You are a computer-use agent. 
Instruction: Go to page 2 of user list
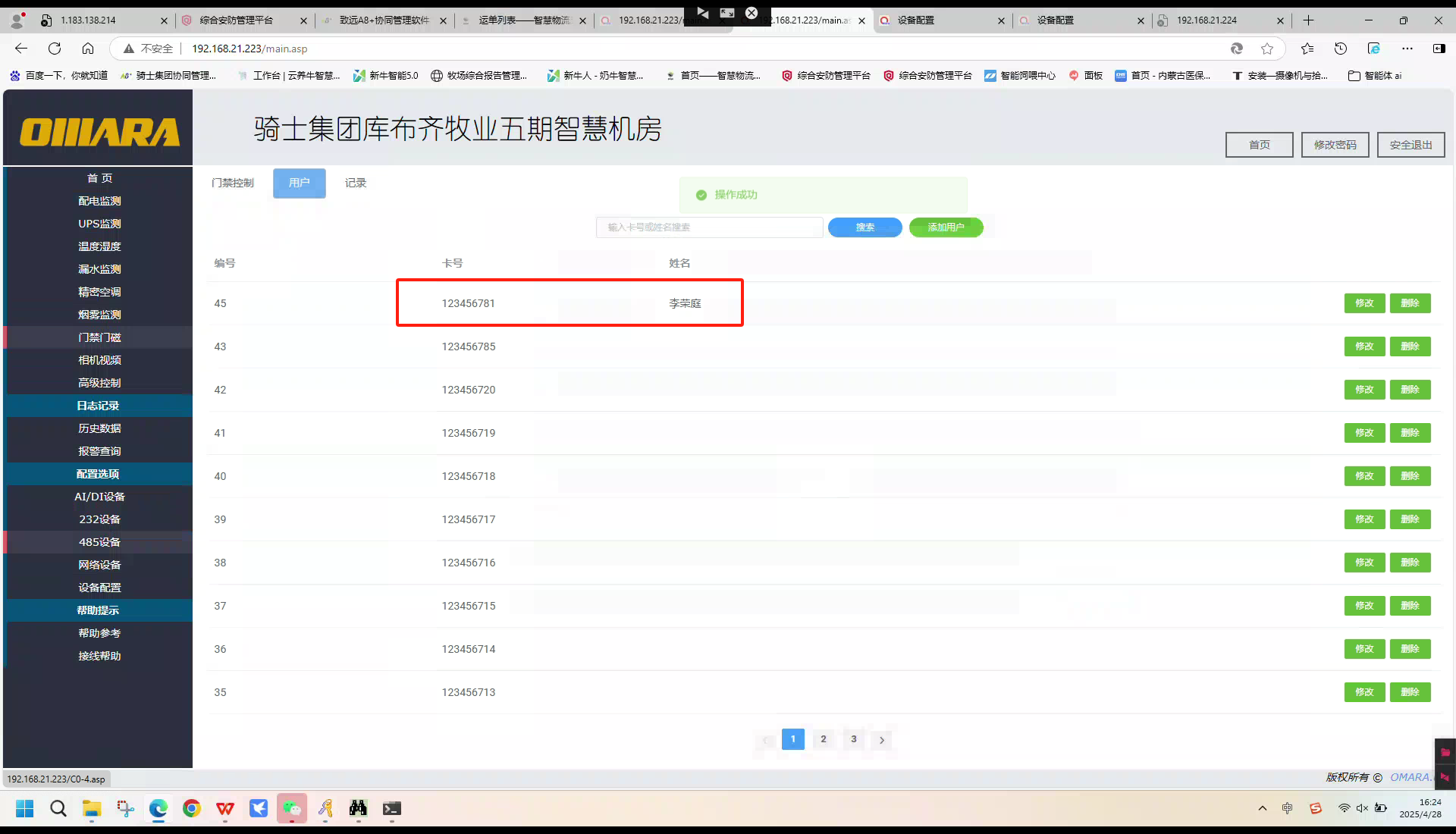(824, 739)
